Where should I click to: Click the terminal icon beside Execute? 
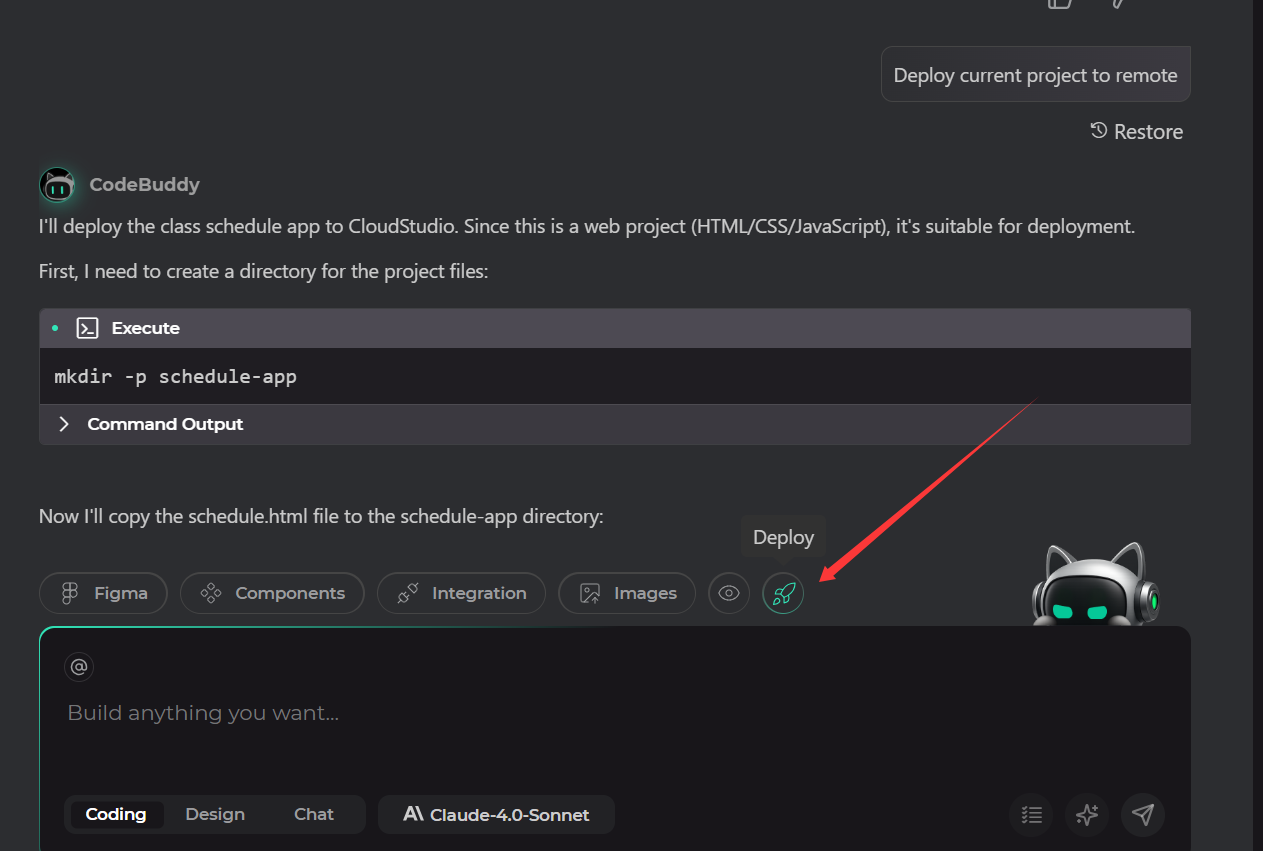tap(88, 328)
